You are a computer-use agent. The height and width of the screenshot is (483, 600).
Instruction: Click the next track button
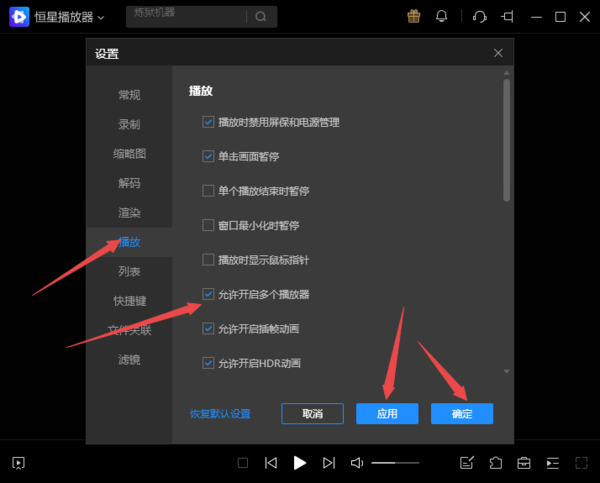click(329, 463)
